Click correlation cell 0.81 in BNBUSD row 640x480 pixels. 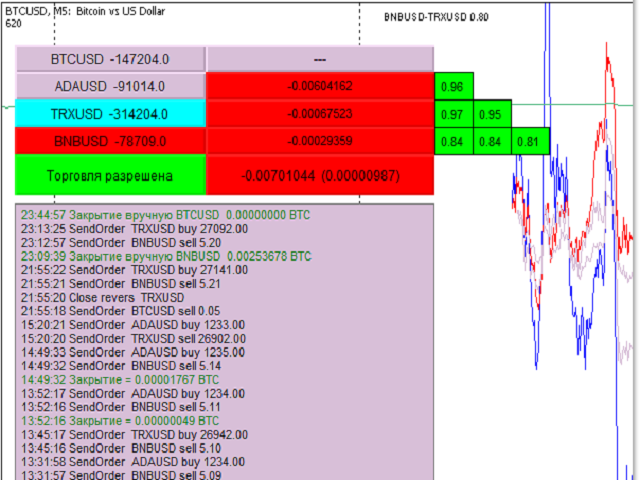(530, 141)
